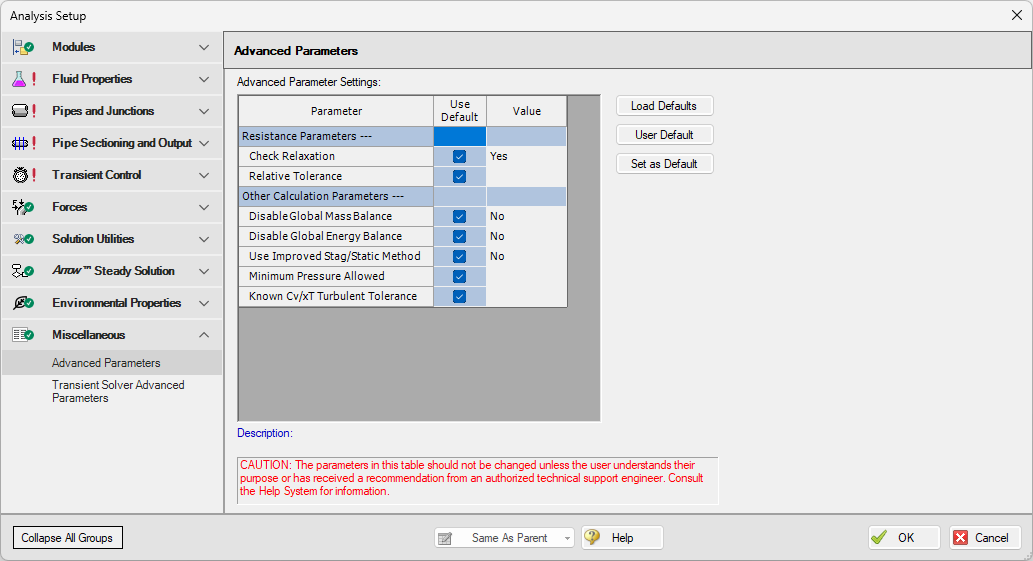Select the Modules group label
This screenshot has width=1033, height=561.
click(x=74, y=47)
